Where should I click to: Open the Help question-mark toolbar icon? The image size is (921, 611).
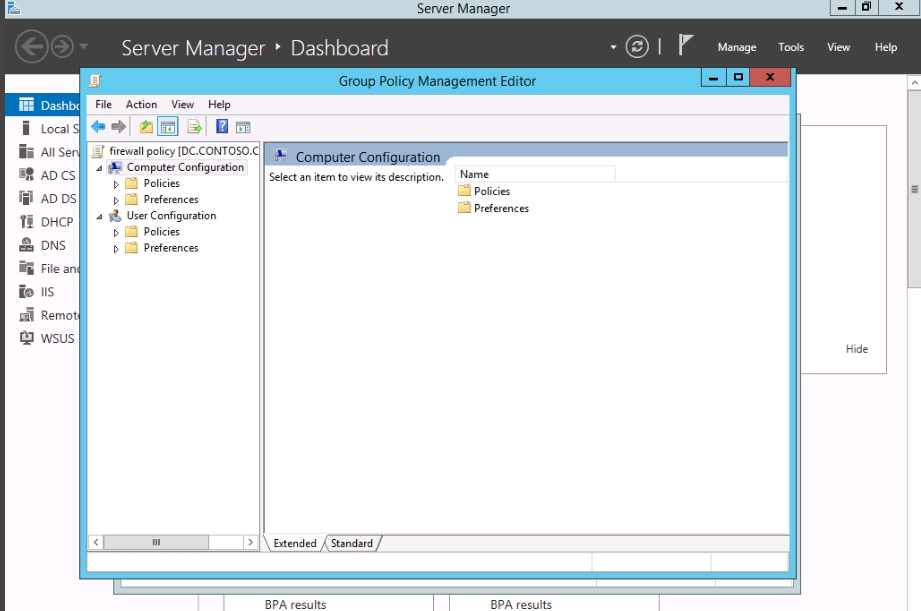(x=222, y=126)
